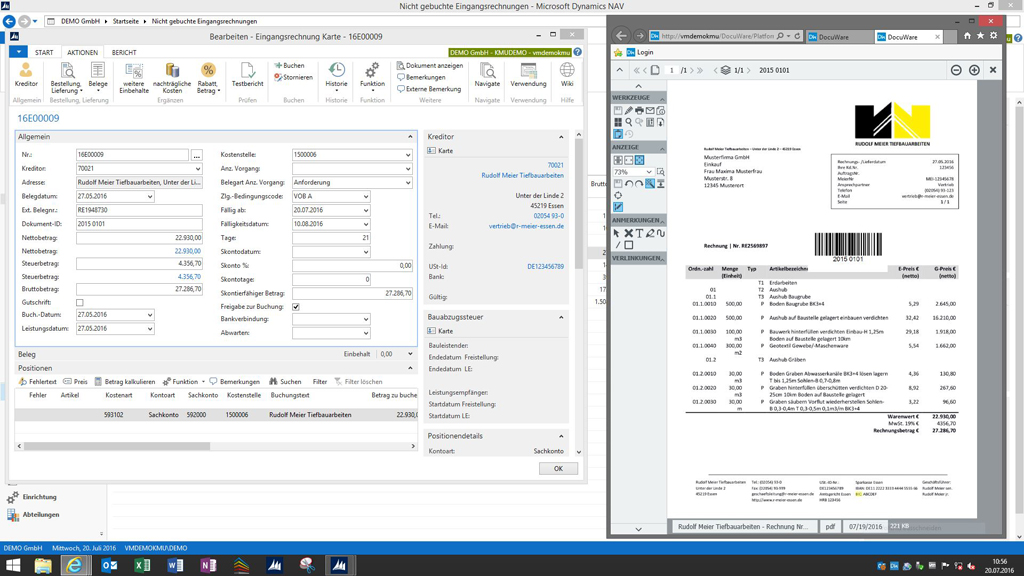Click the OK button

[x=558, y=468]
